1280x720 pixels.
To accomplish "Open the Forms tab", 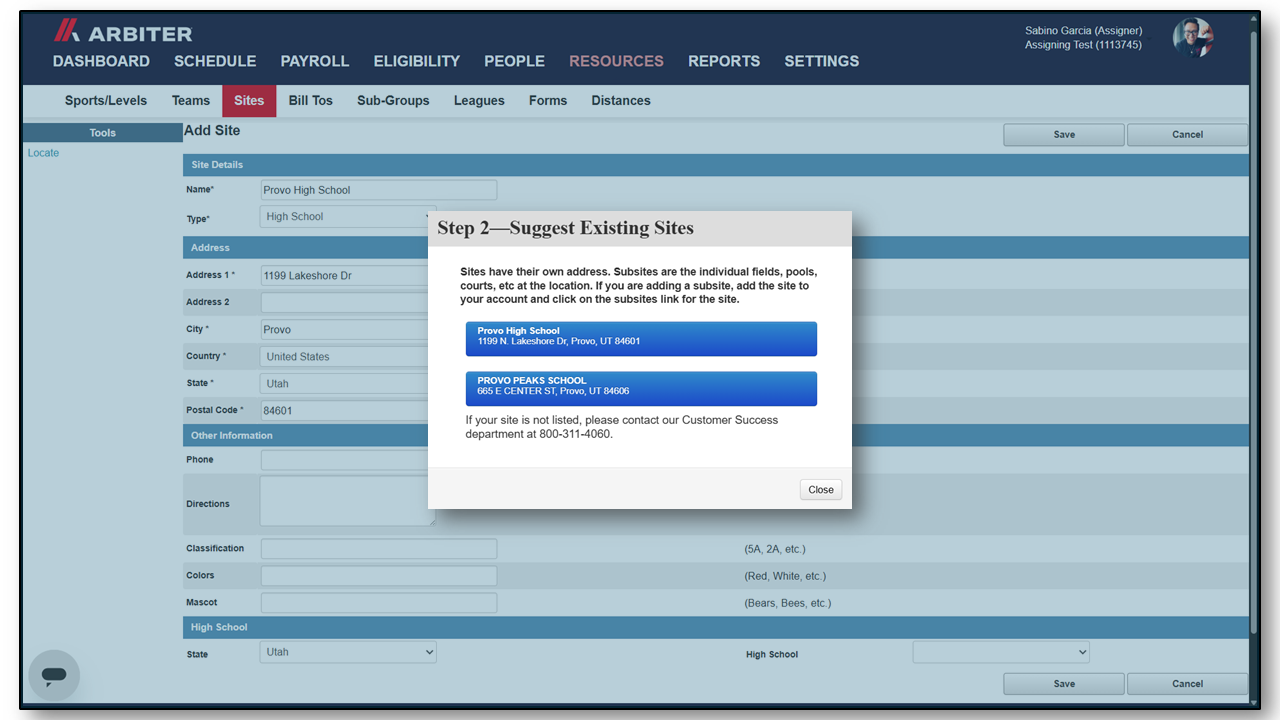I will tap(548, 100).
